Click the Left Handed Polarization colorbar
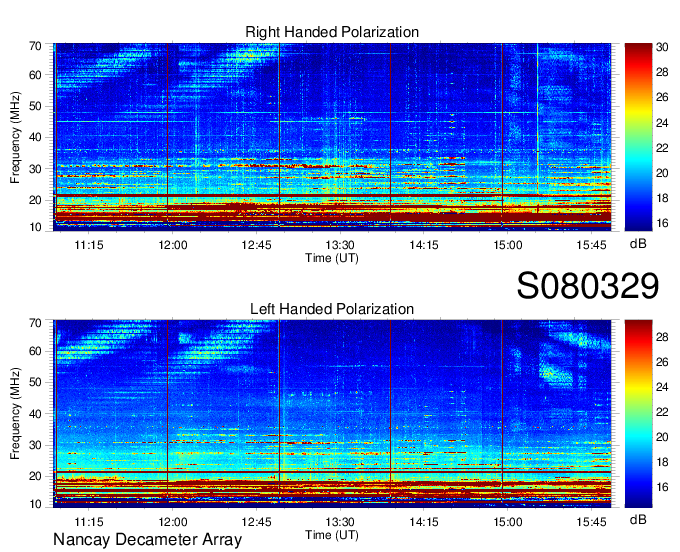The height and width of the screenshot is (552, 680). click(x=638, y=414)
